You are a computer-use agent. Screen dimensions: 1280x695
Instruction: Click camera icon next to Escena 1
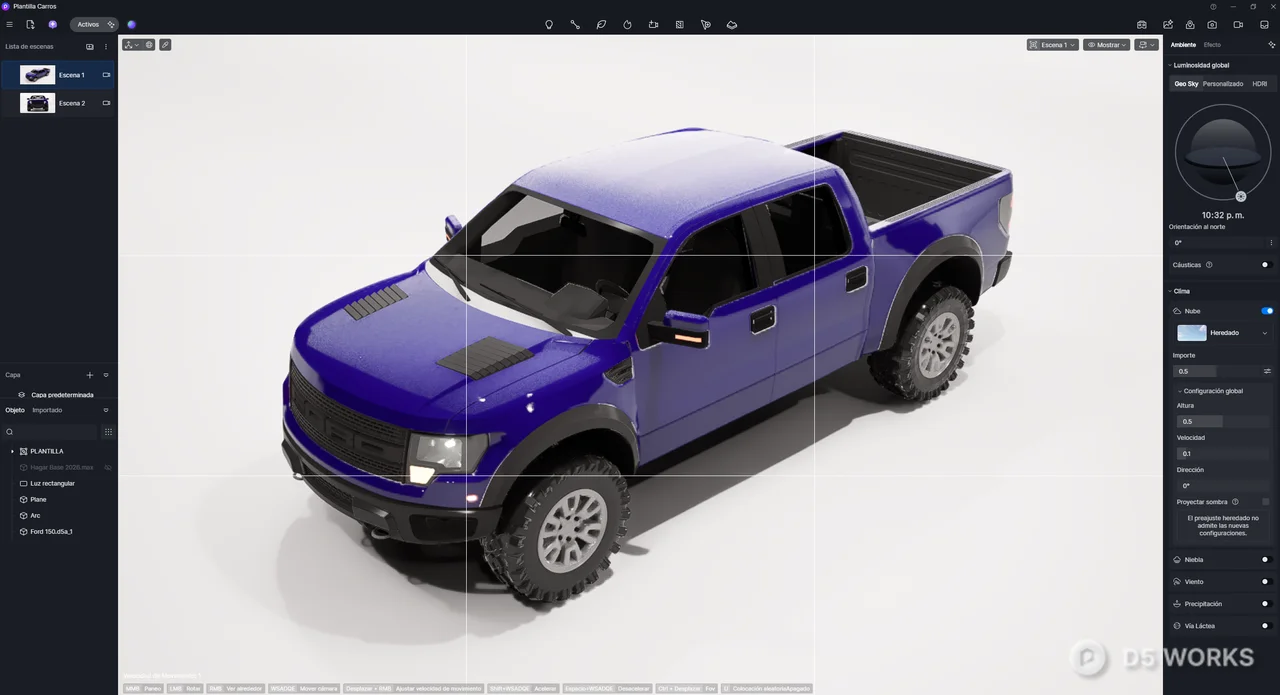tap(106, 75)
